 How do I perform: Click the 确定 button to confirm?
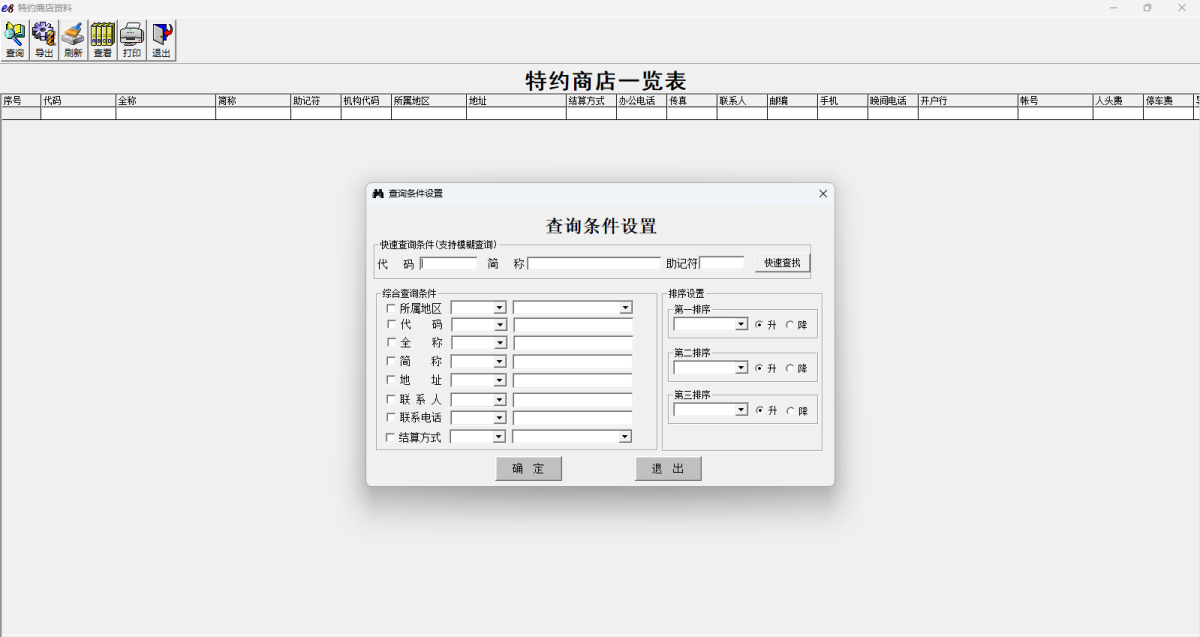[528, 468]
